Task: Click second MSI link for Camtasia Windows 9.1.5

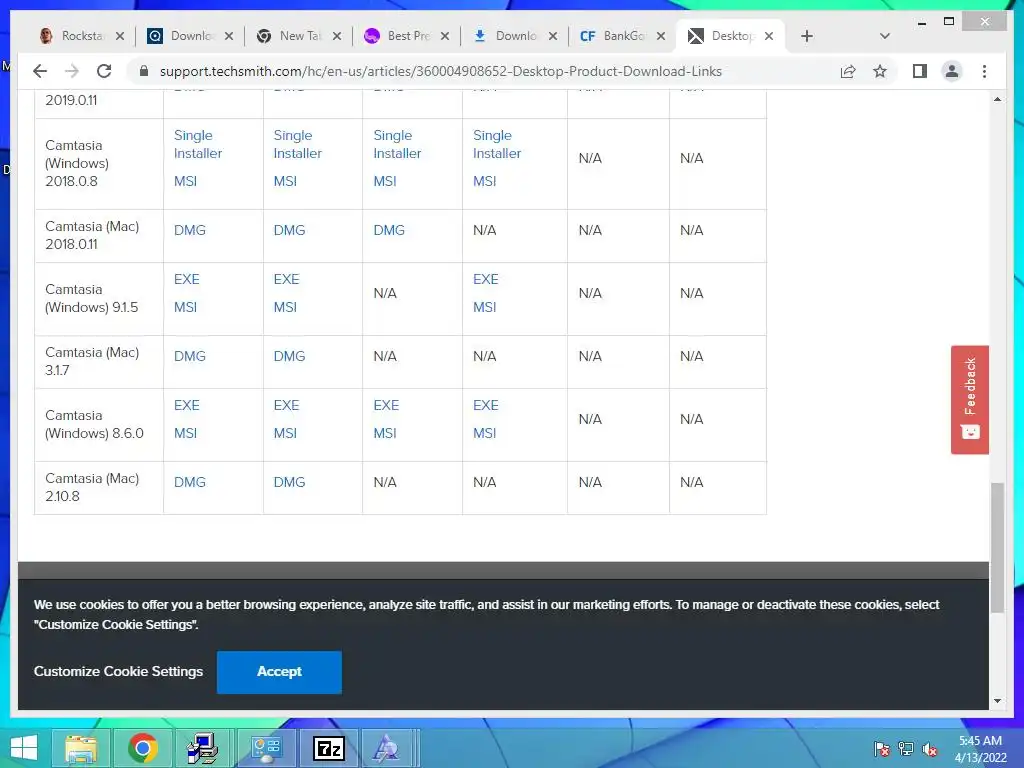Action: click(x=285, y=307)
